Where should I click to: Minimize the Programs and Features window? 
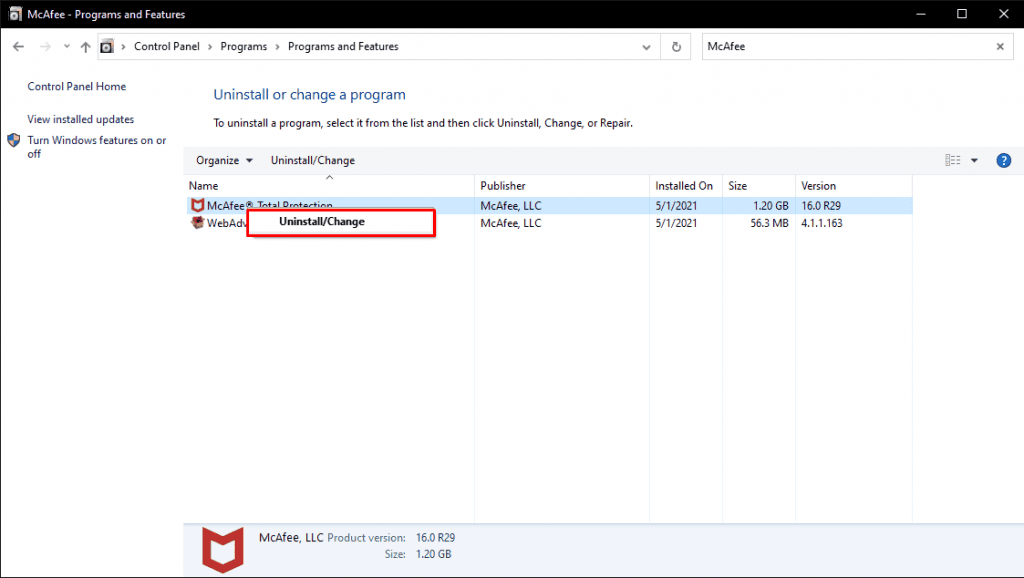pos(921,14)
